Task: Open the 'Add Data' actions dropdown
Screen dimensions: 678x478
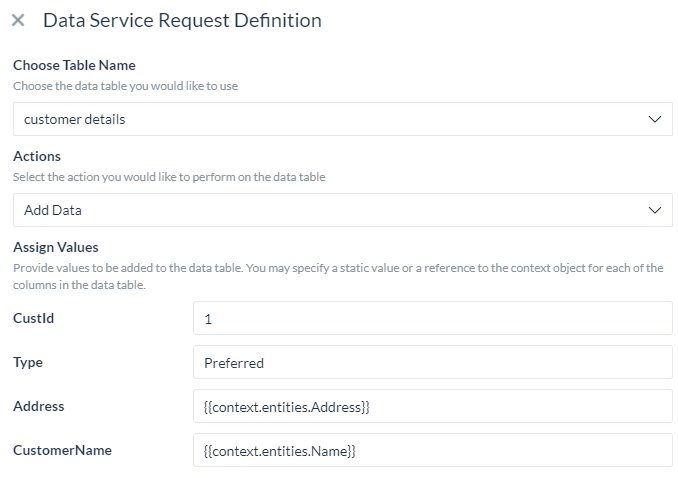Action: click(x=342, y=210)
